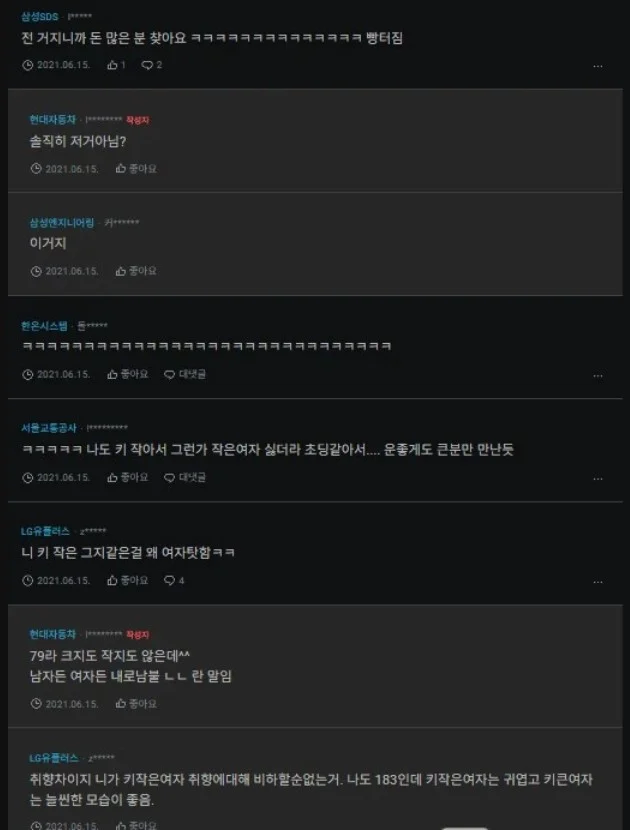Viewport: 630px width, 830px height.
Task: Open the 한온시스템 company name link
Action: 44,326
